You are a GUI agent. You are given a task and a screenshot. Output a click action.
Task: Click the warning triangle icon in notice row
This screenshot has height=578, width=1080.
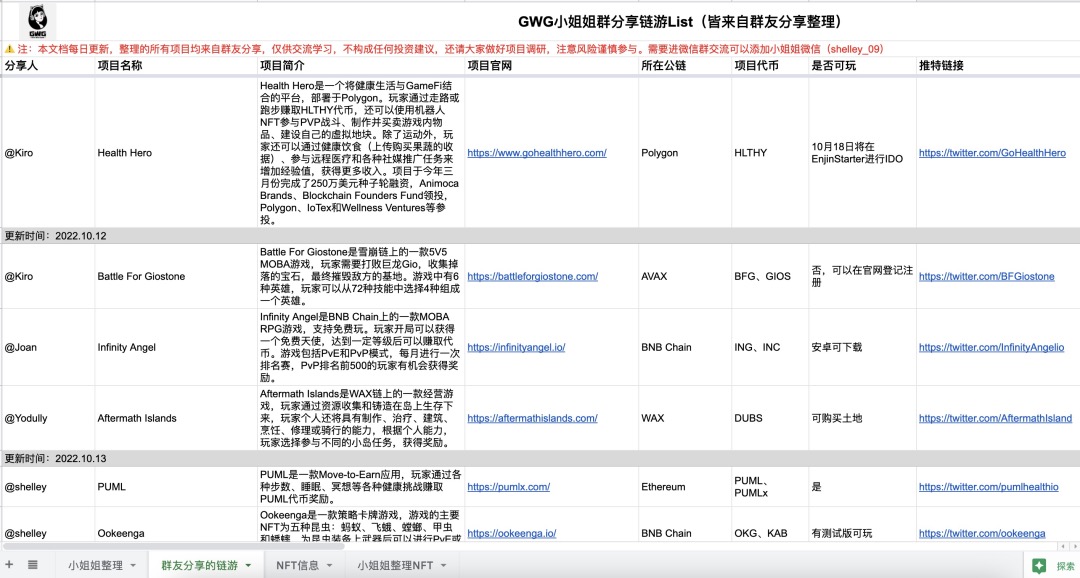(9, 49)
